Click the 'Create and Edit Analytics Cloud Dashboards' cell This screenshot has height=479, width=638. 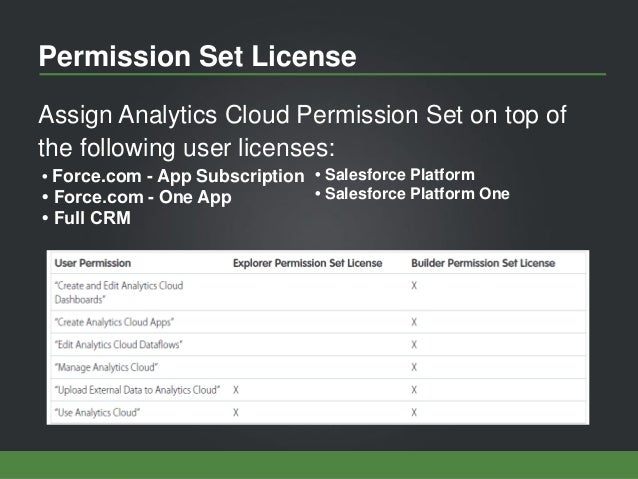[x=119, y=293]
